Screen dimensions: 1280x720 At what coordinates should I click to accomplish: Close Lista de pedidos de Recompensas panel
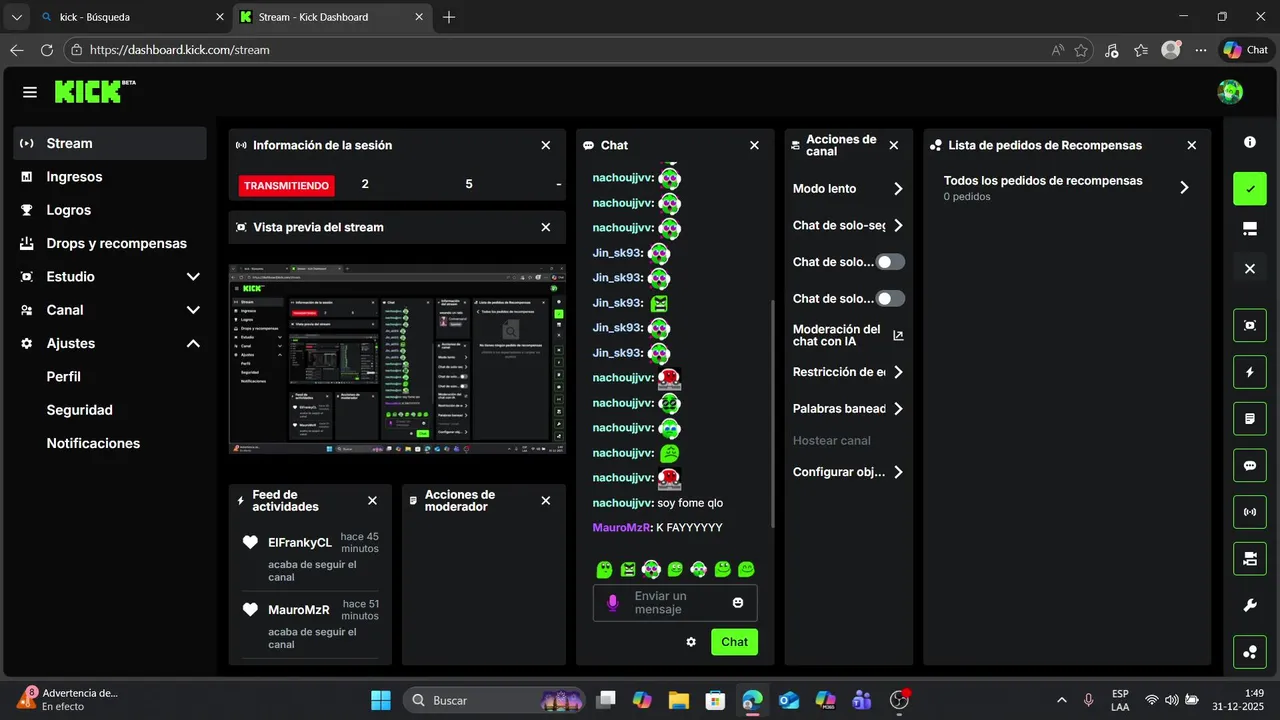pos(1192,145)
